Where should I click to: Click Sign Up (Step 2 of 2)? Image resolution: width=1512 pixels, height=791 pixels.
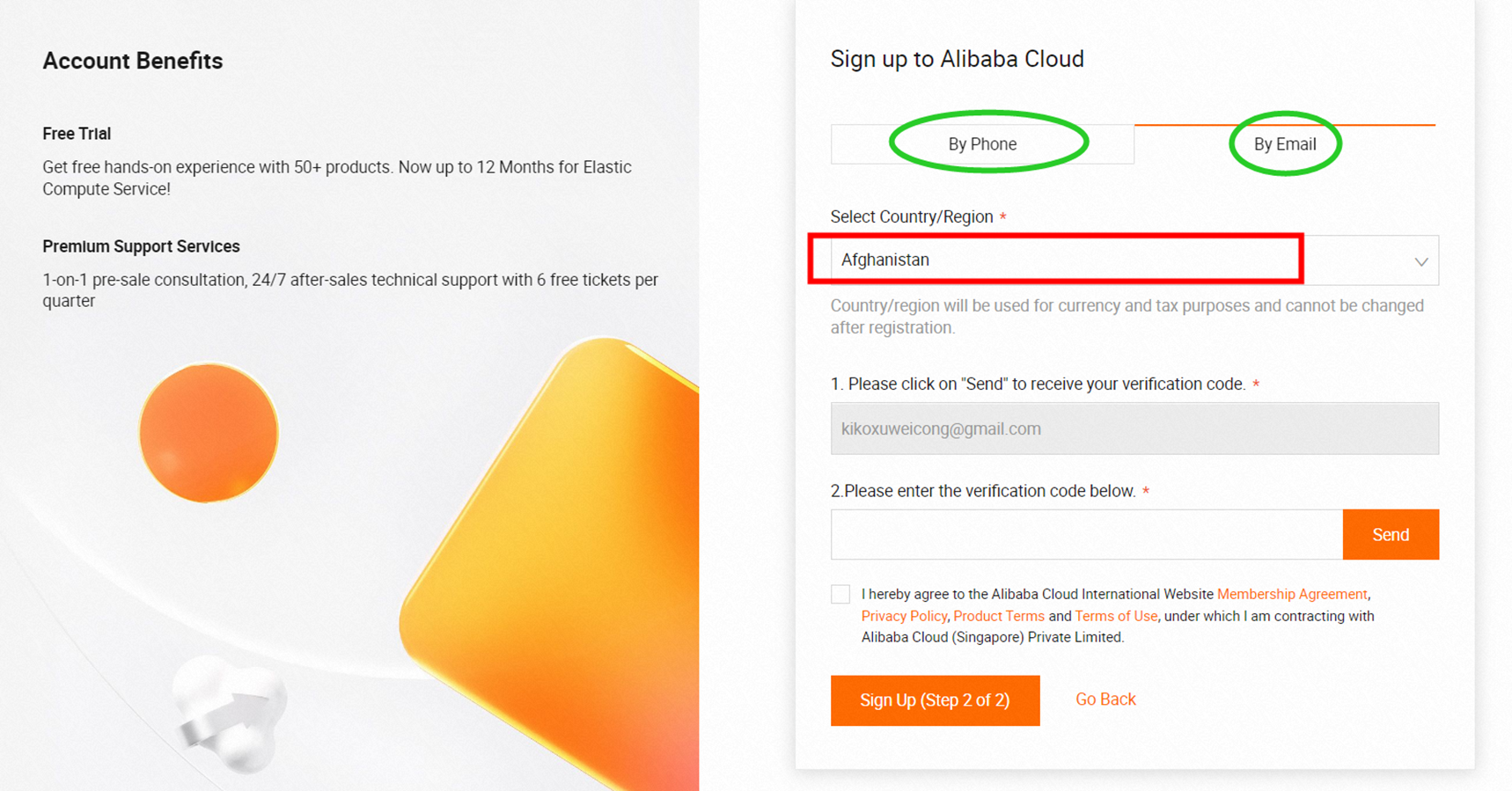click(x=935, y=700)
